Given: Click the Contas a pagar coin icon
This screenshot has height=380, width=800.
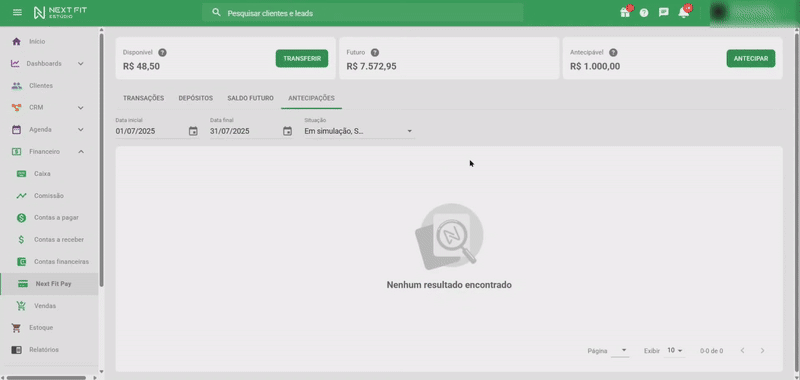Looking at the screenshot, I should (x=21, y=218).
